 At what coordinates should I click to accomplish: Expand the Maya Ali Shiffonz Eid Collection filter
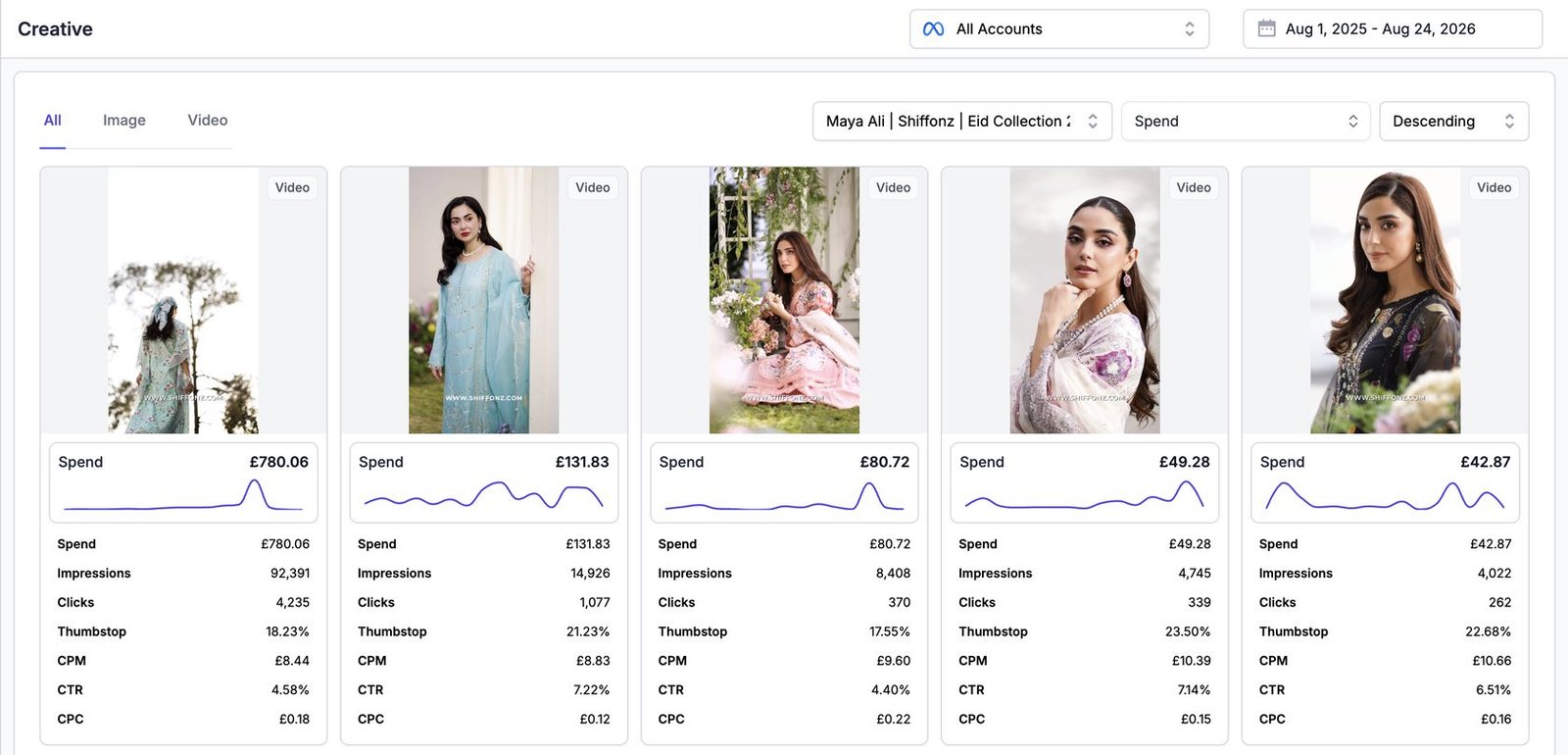[962, 122]
